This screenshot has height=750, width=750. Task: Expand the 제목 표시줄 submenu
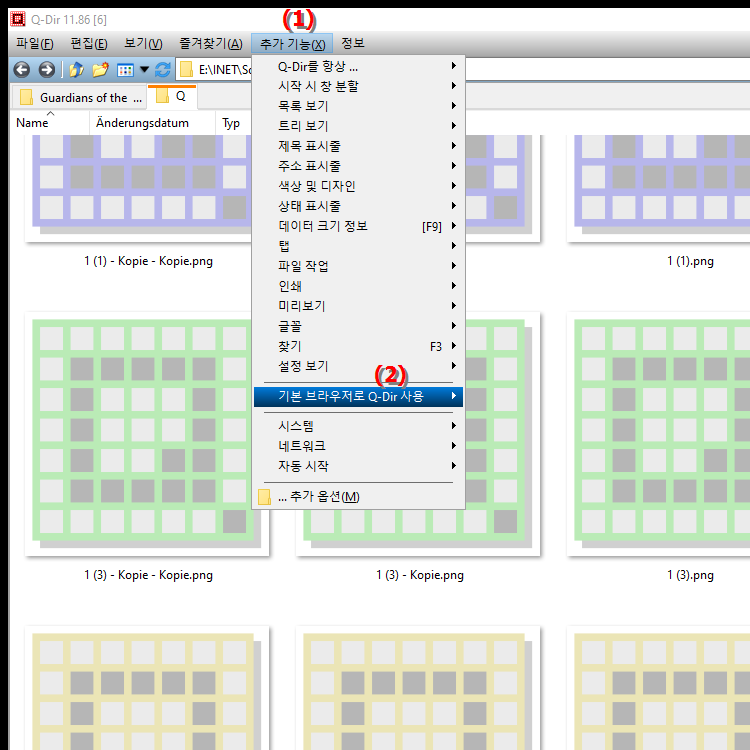(358, 146)
